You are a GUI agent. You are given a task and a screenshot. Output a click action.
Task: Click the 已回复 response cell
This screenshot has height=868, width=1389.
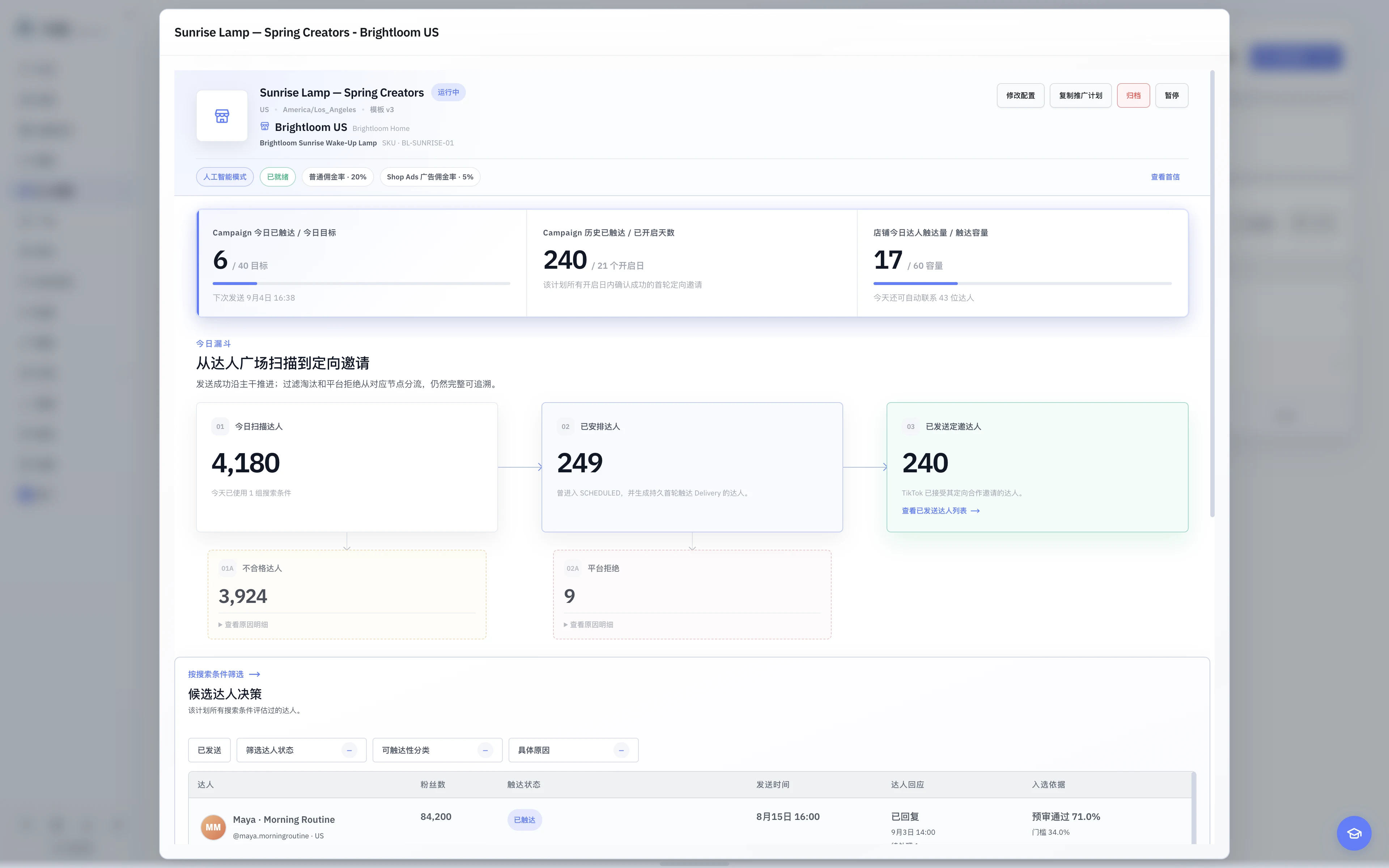tap(905, 816)
